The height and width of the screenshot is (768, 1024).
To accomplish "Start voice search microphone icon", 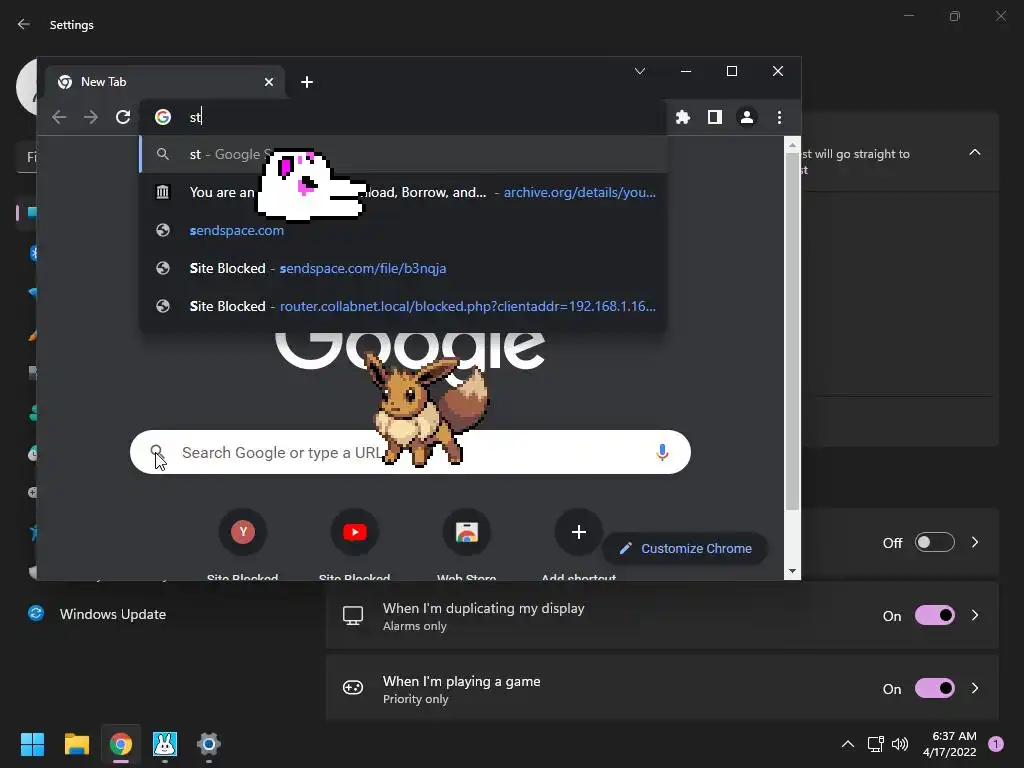I will pos(662,452).
